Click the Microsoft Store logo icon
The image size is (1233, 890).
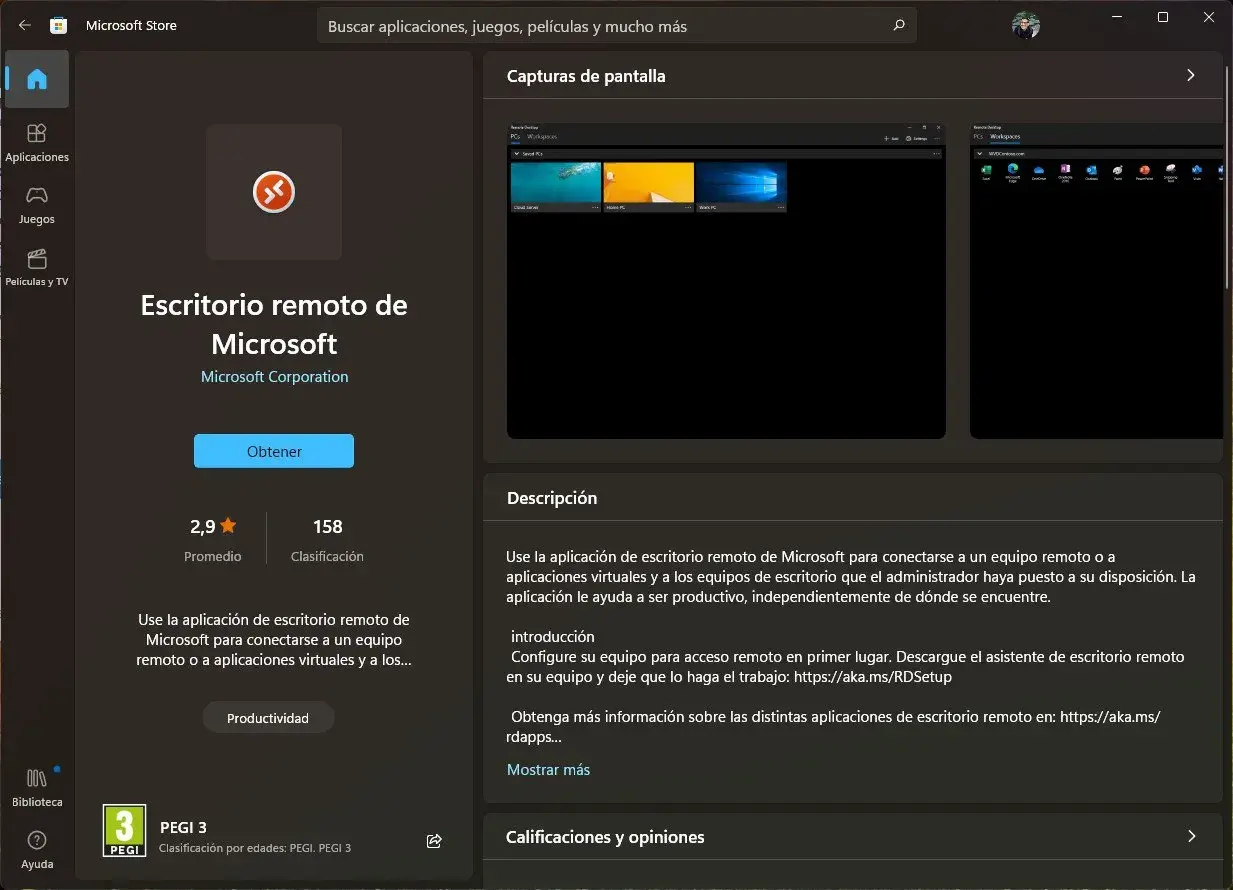click(59, 26)
